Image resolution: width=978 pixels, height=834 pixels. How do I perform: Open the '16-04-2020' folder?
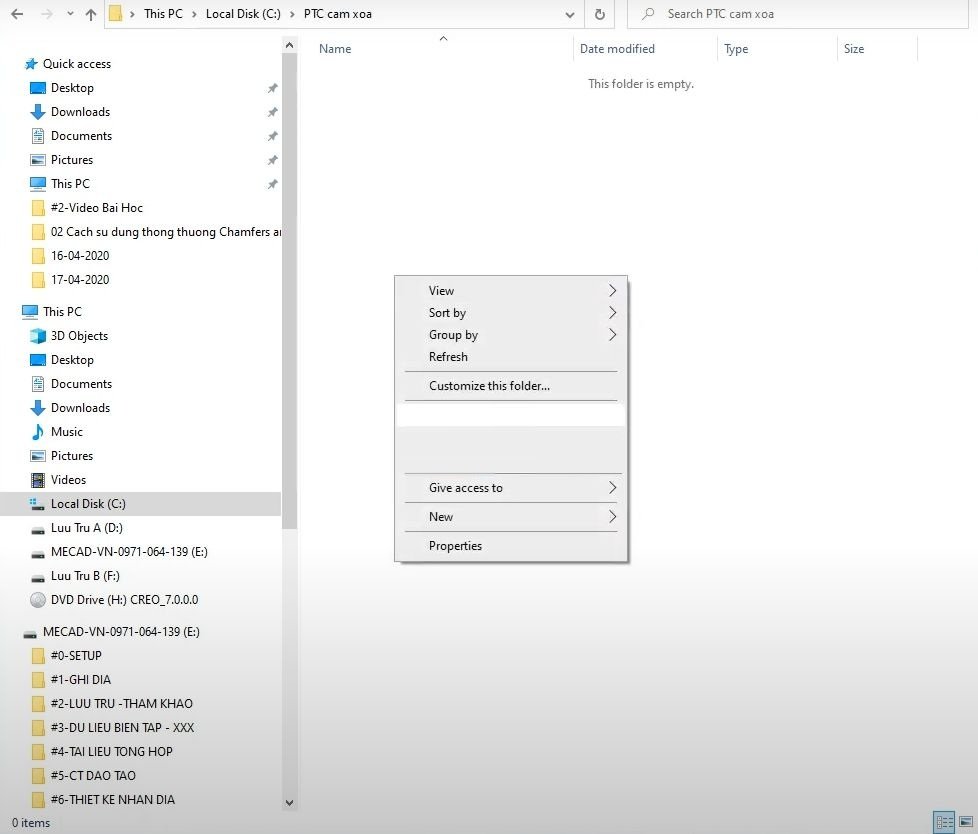click(80, 256)
